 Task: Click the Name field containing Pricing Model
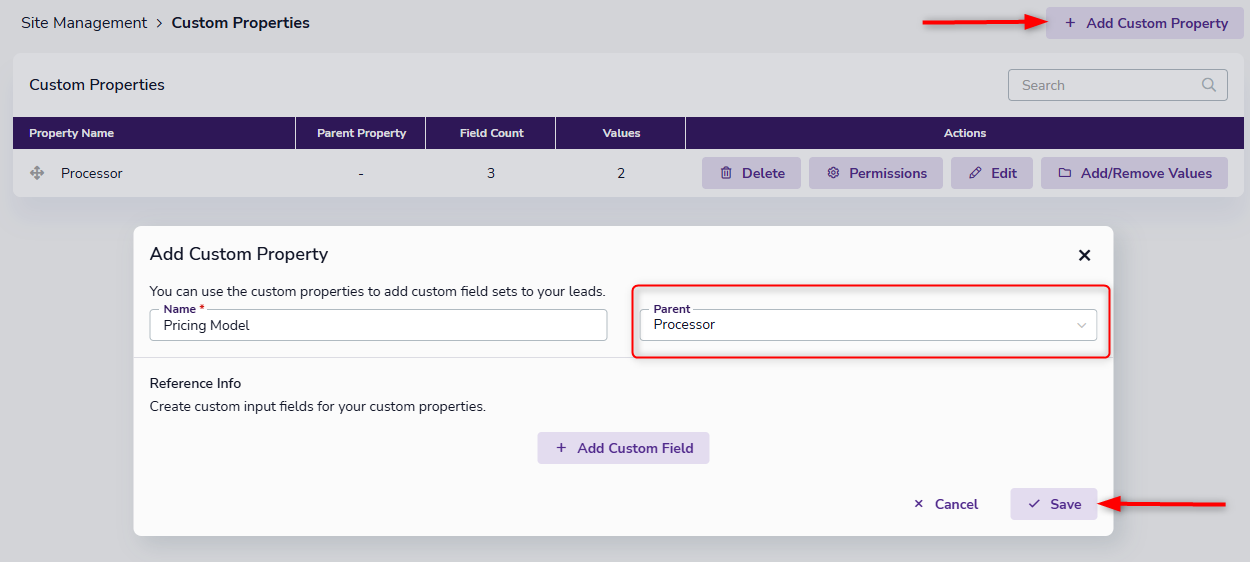click(x=378, y=325)
